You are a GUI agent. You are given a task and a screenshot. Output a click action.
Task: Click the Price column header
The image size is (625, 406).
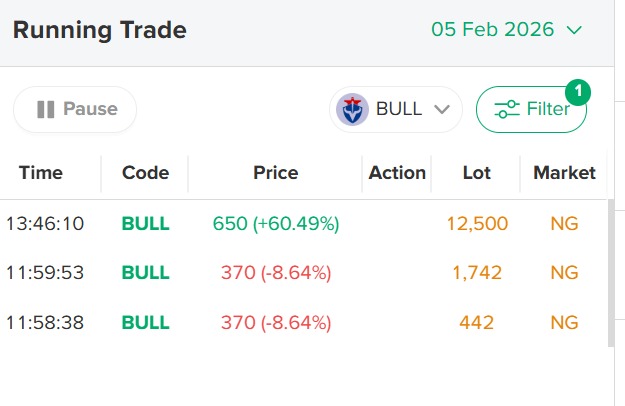point(275,173)
